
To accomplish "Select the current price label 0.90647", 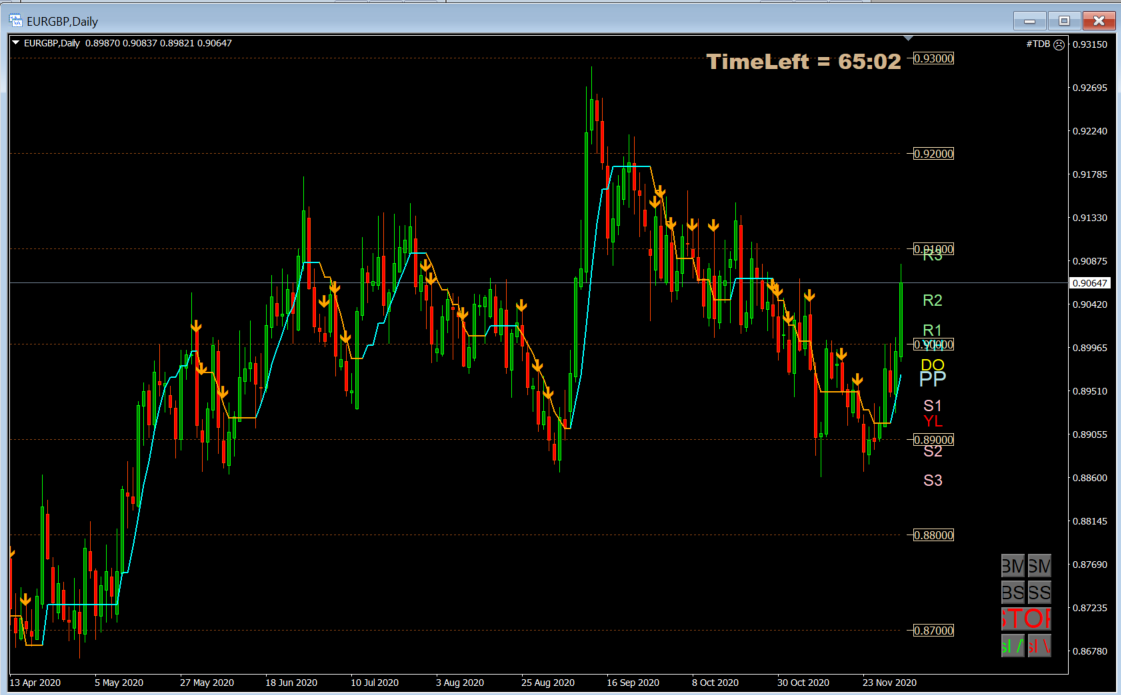I will pyautogui.click(x=1092, y=283).
